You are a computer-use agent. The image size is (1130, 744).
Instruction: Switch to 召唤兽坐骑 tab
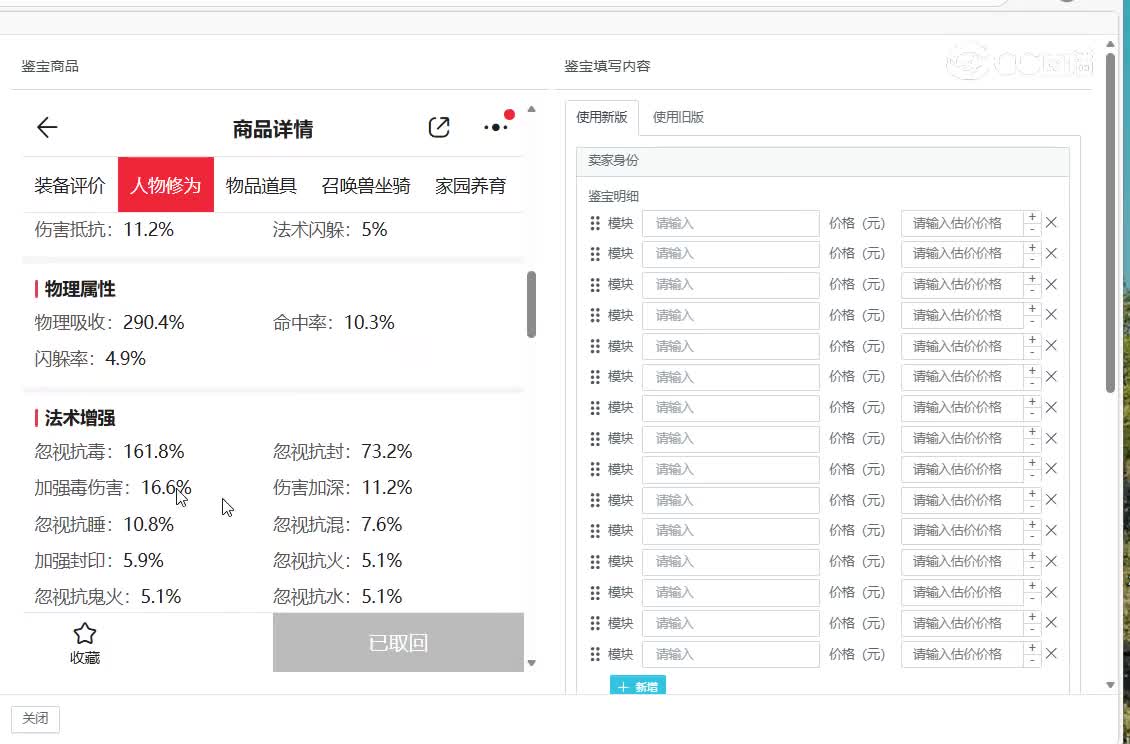pyautogui.click(x=366, y=185)
